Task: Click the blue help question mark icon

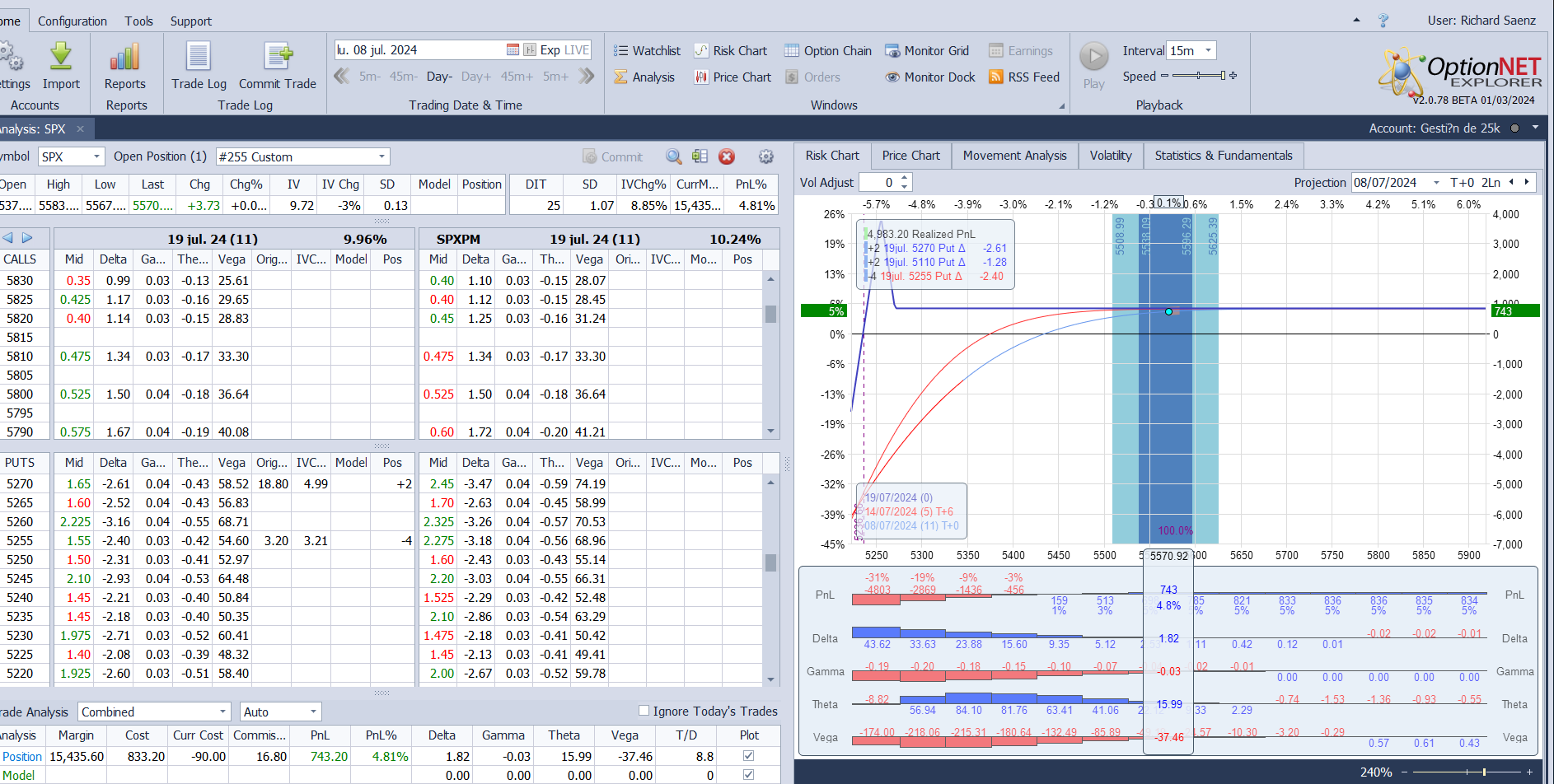Action: coord(1383,21)
